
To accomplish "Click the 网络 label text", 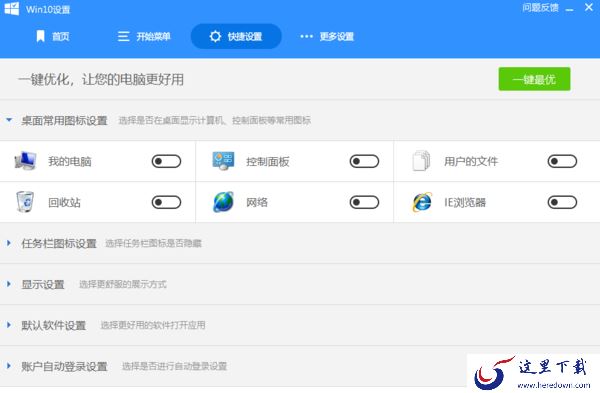I will (257, 202).
